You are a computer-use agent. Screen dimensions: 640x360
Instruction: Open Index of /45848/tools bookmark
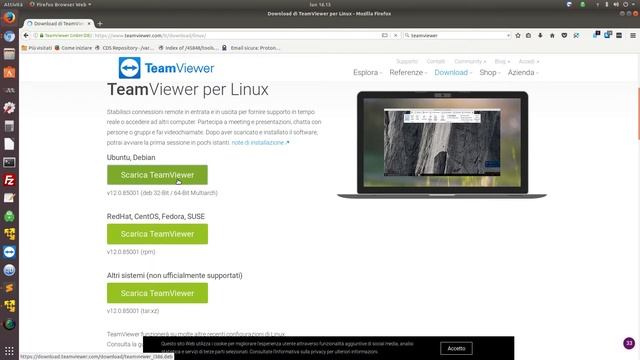(188, 48)
